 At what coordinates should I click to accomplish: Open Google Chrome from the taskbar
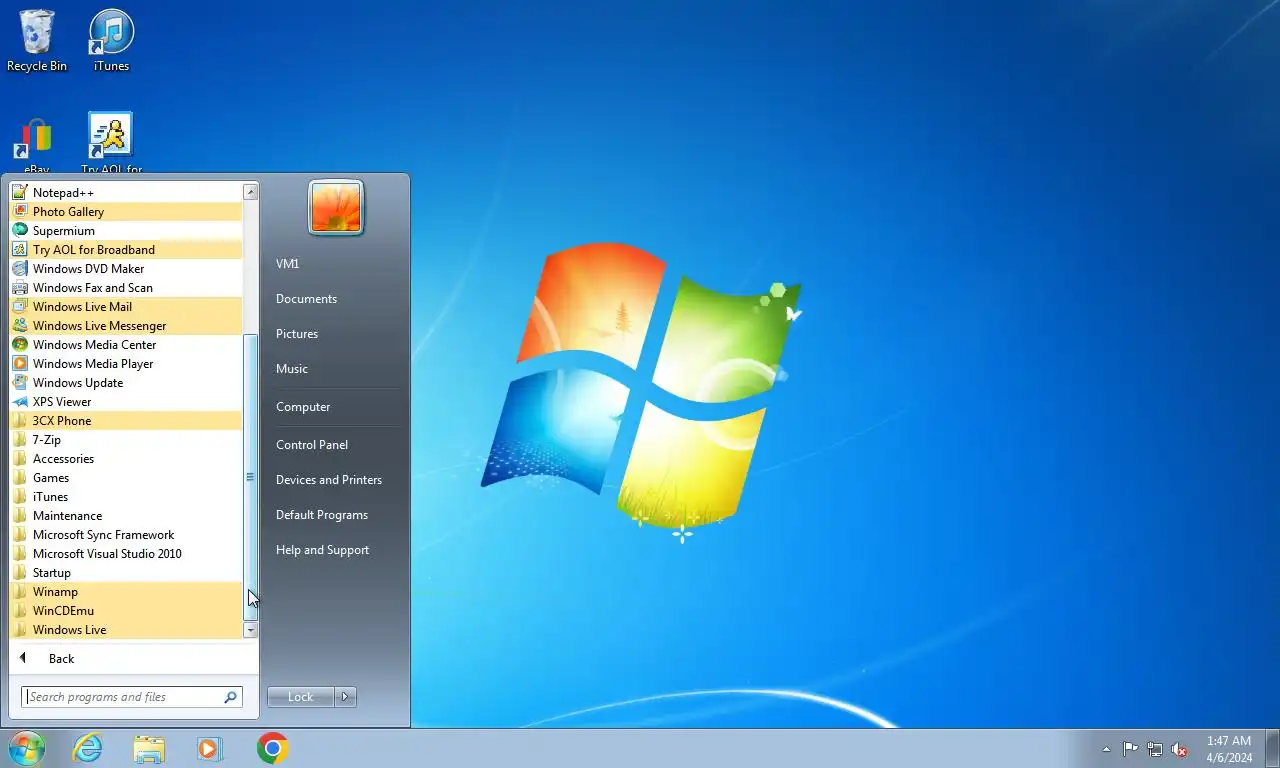[272, 748]
